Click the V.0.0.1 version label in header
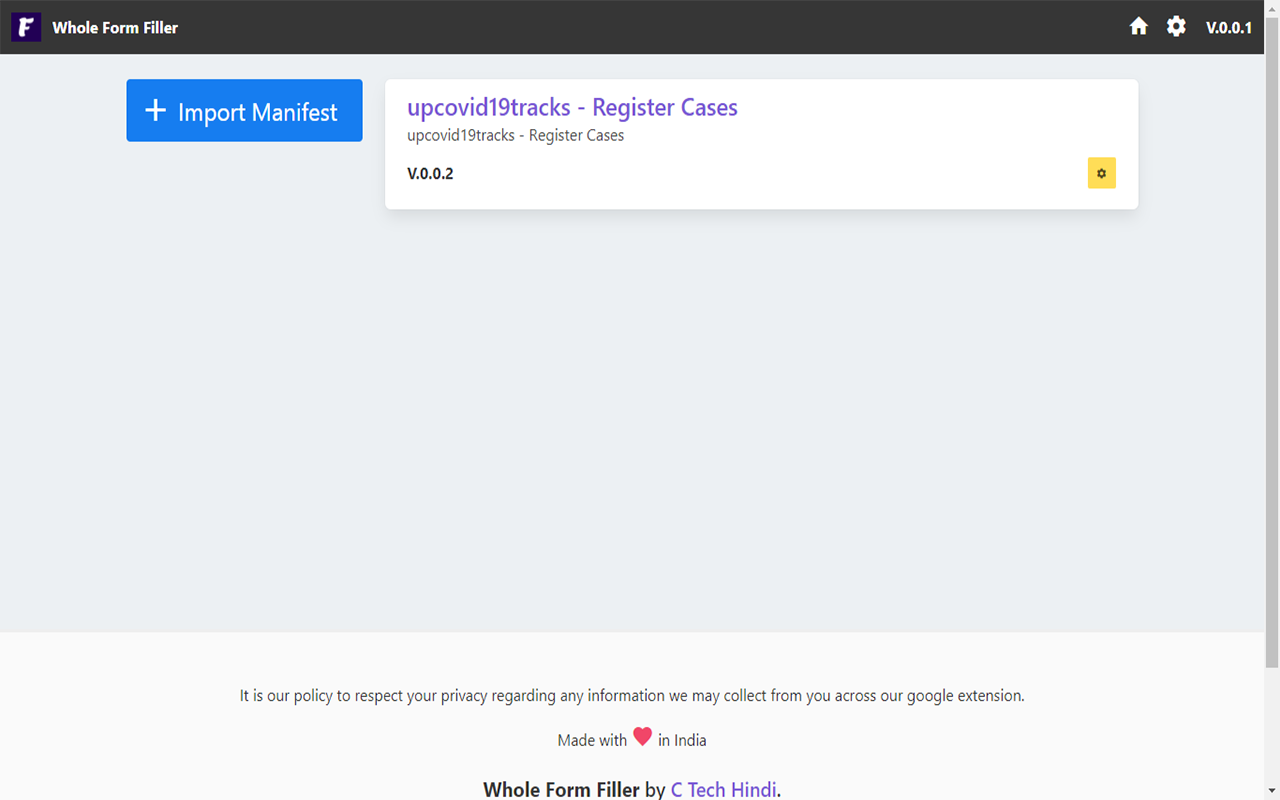 coord(1229,27)
